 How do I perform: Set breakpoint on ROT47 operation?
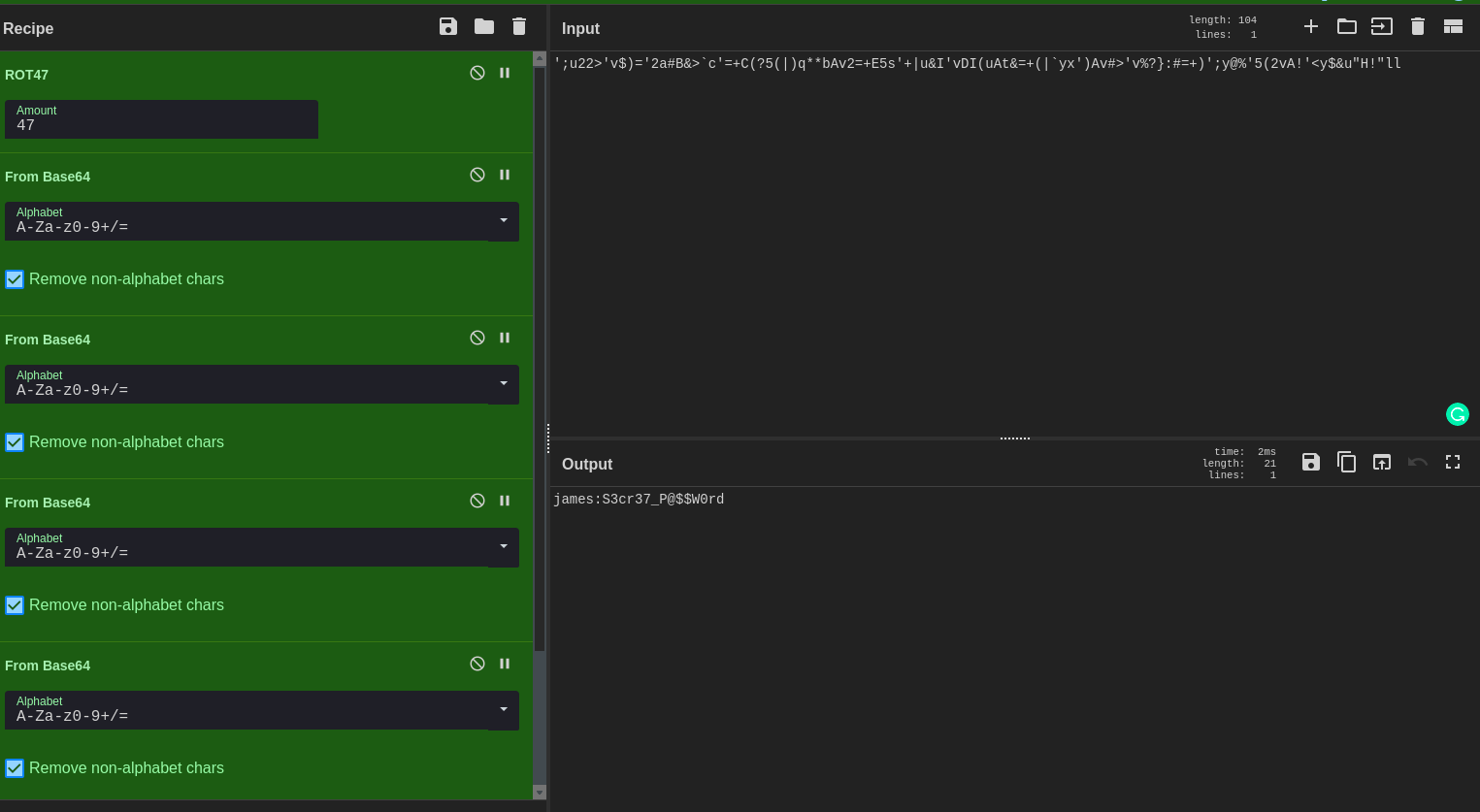pos(505,73)
